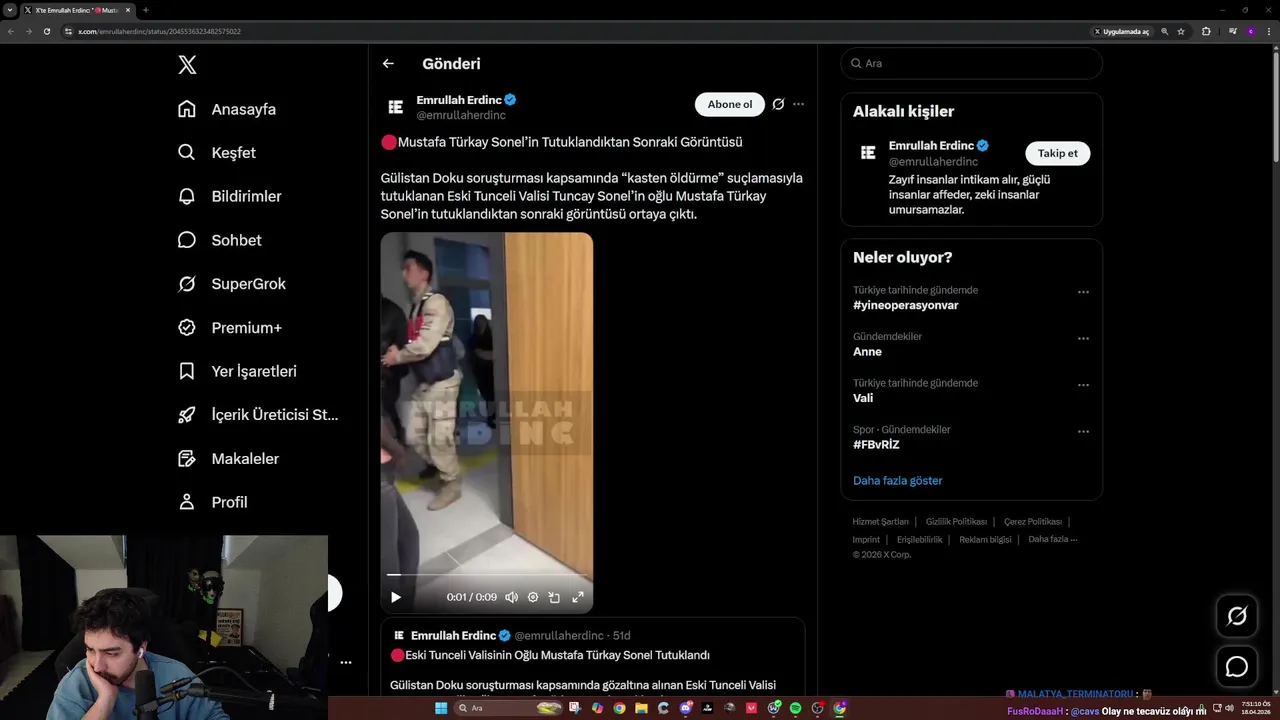Open a new browser tab

pyautogui.click(x=146, y=10)
